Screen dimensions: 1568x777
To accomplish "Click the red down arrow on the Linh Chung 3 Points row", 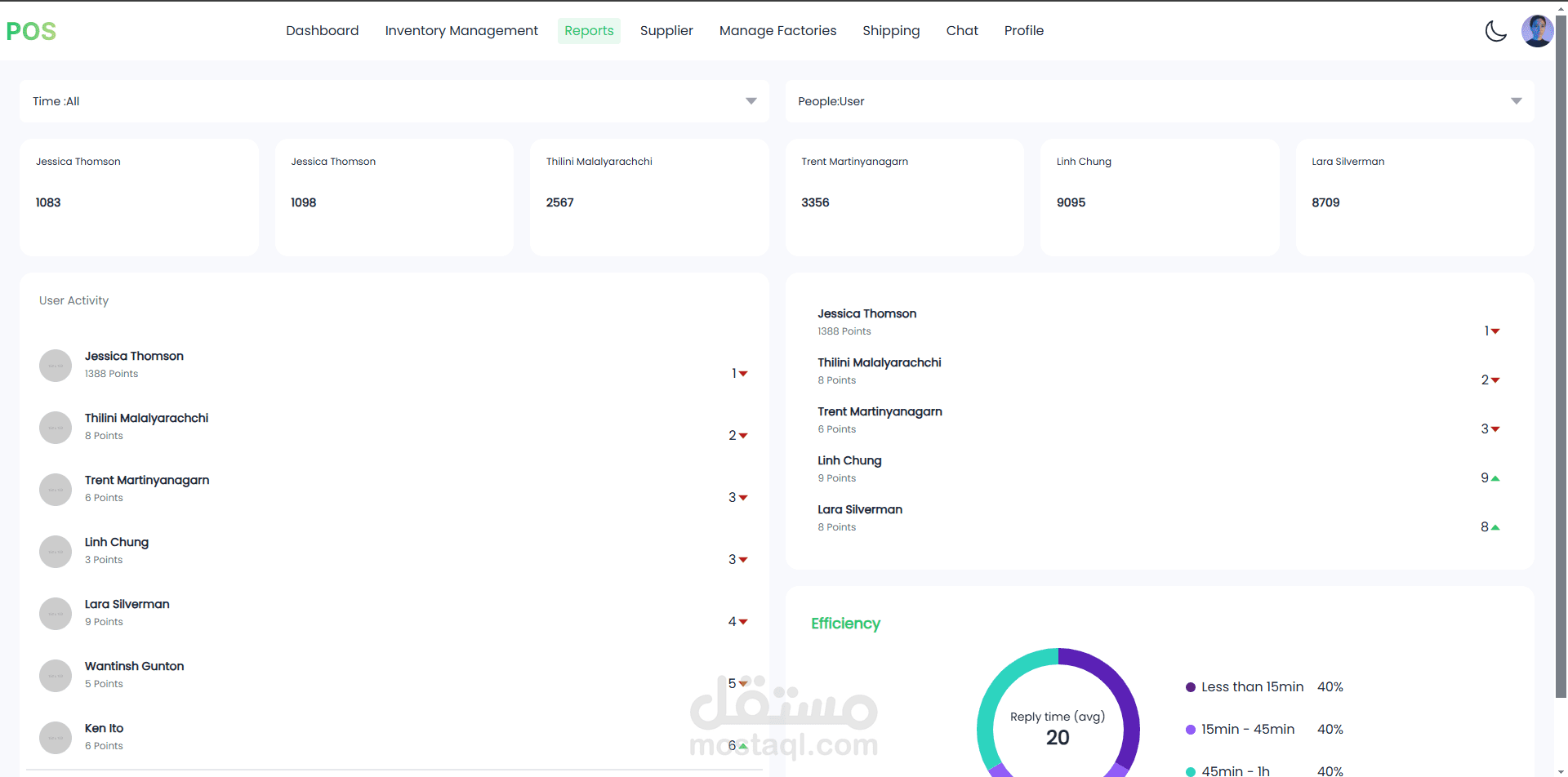I will tap(743, 560).
